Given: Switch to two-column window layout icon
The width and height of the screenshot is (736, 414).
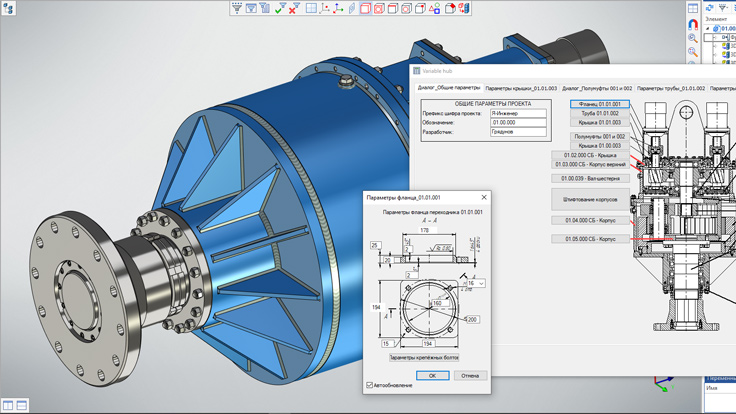Looking at the screenshot, I should click(8, 405).
